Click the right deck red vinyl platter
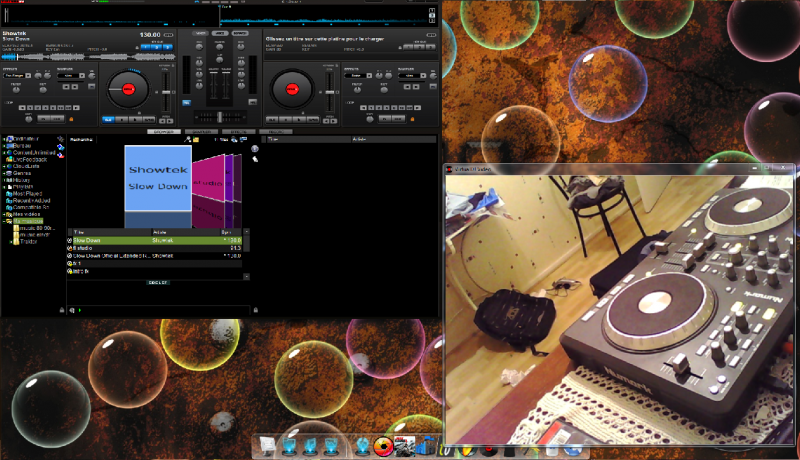The image size is (800, 460). coord(294,89)
